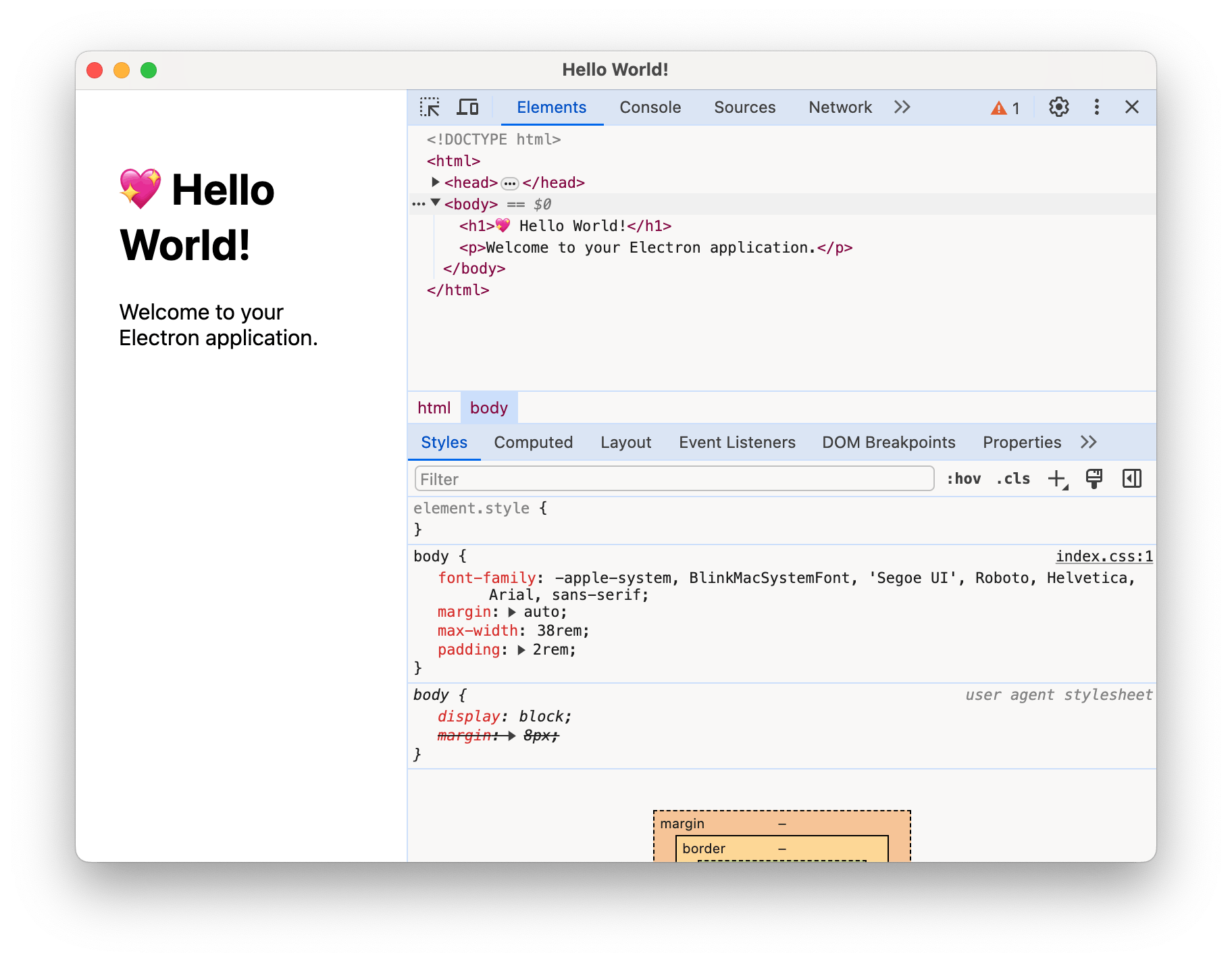The height and width of the screenshot is (962, 1232).
Task: Switch to the Console panel
Action: (x=649, y=107)
